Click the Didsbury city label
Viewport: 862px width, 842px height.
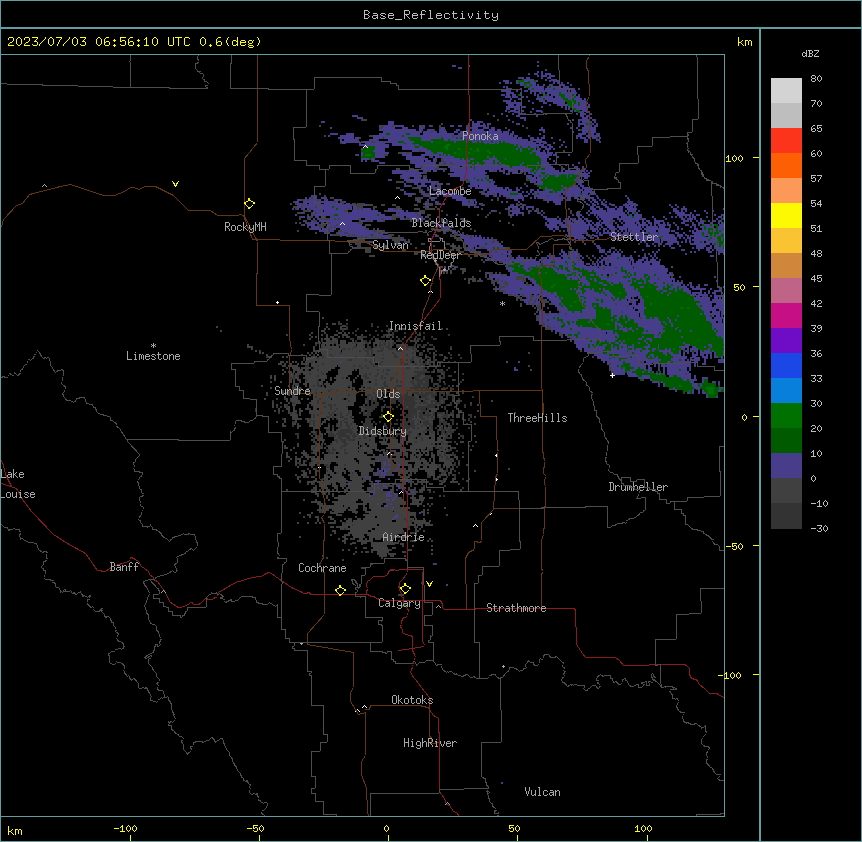click(x=382, y=431)
